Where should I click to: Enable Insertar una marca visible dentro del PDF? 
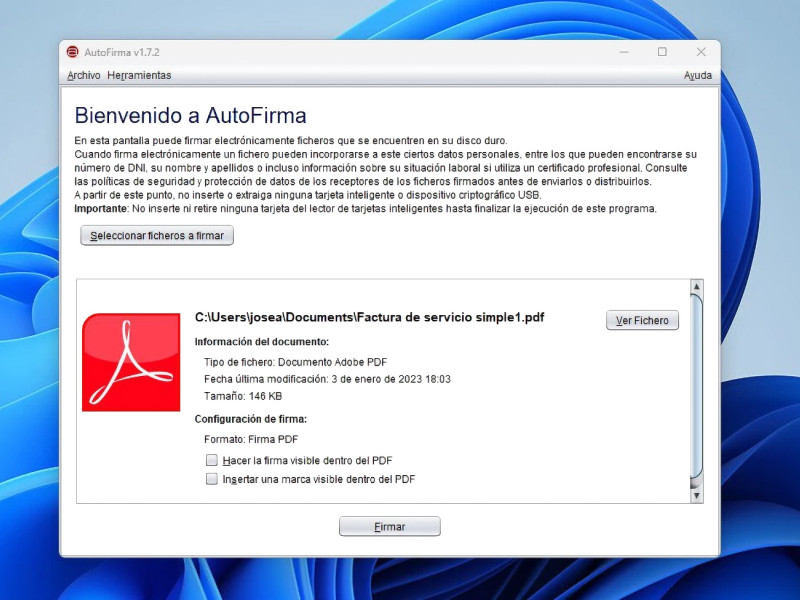212,479
